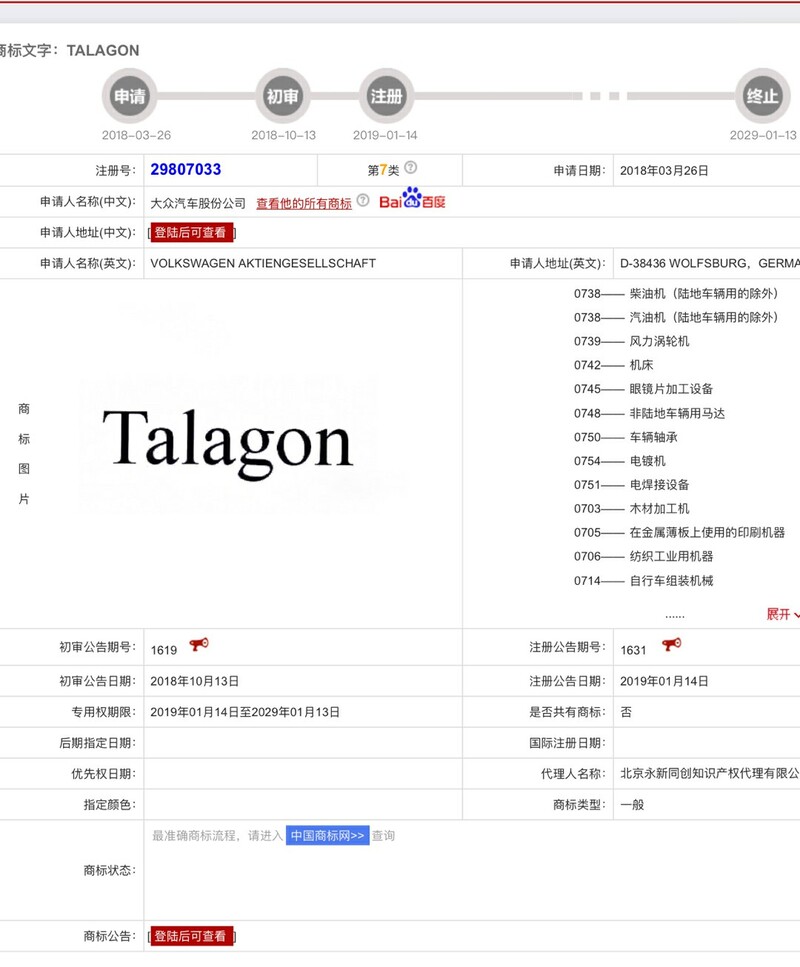Click the 0738 汽油机 goods entry
Screen dimensions: 800x967
pyautogui.click(x=676, y=318)
